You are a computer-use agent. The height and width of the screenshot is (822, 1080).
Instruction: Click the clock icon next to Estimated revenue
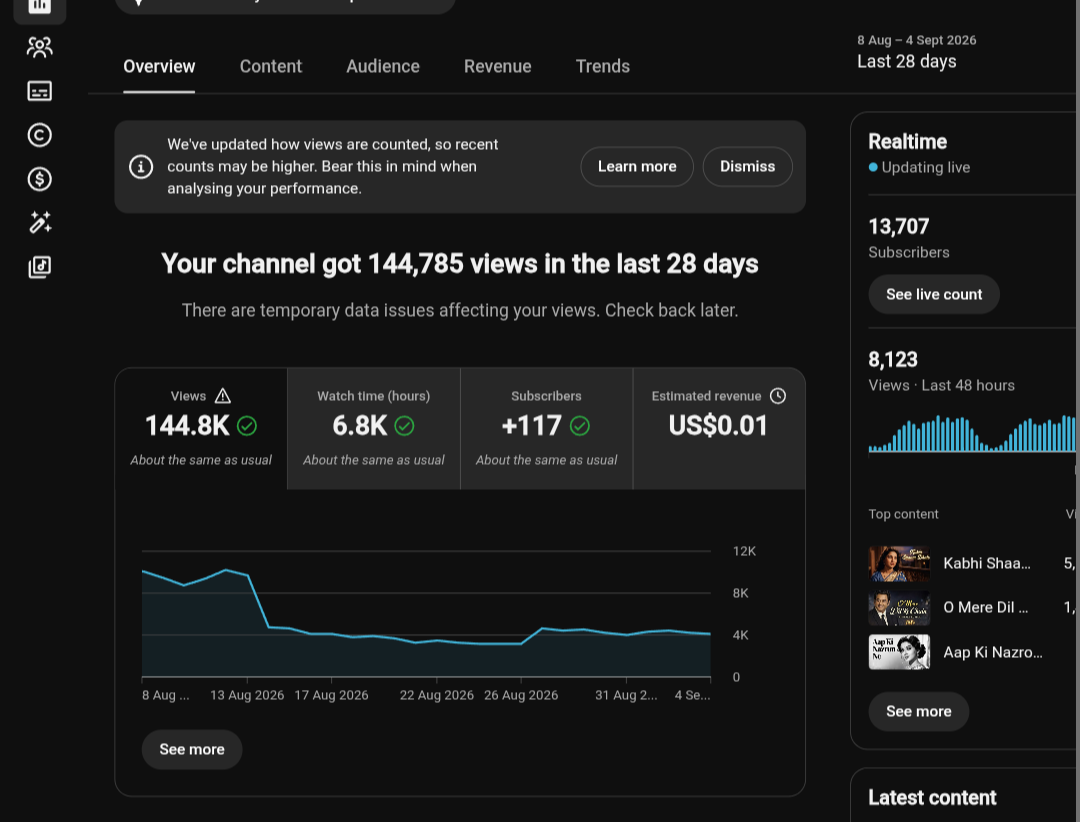tap(778, 395)
